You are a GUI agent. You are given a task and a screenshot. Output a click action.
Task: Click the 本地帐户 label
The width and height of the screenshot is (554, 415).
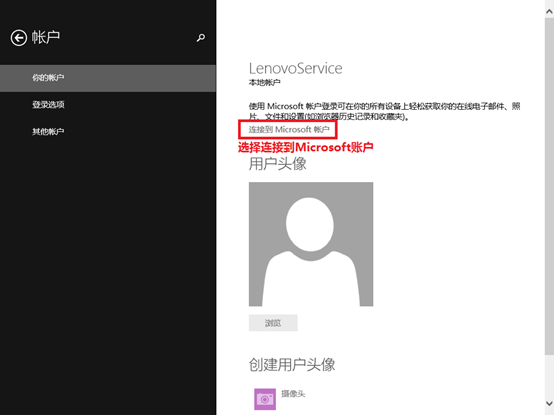pyautogui.click(x=264, y=83)
